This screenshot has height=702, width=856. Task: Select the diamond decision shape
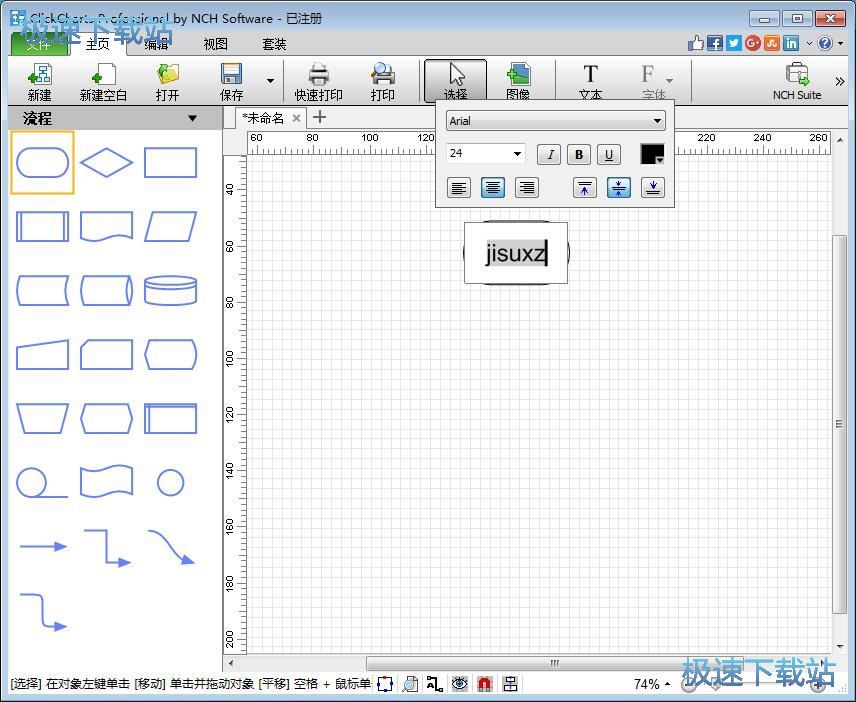[x=106, y=163]
